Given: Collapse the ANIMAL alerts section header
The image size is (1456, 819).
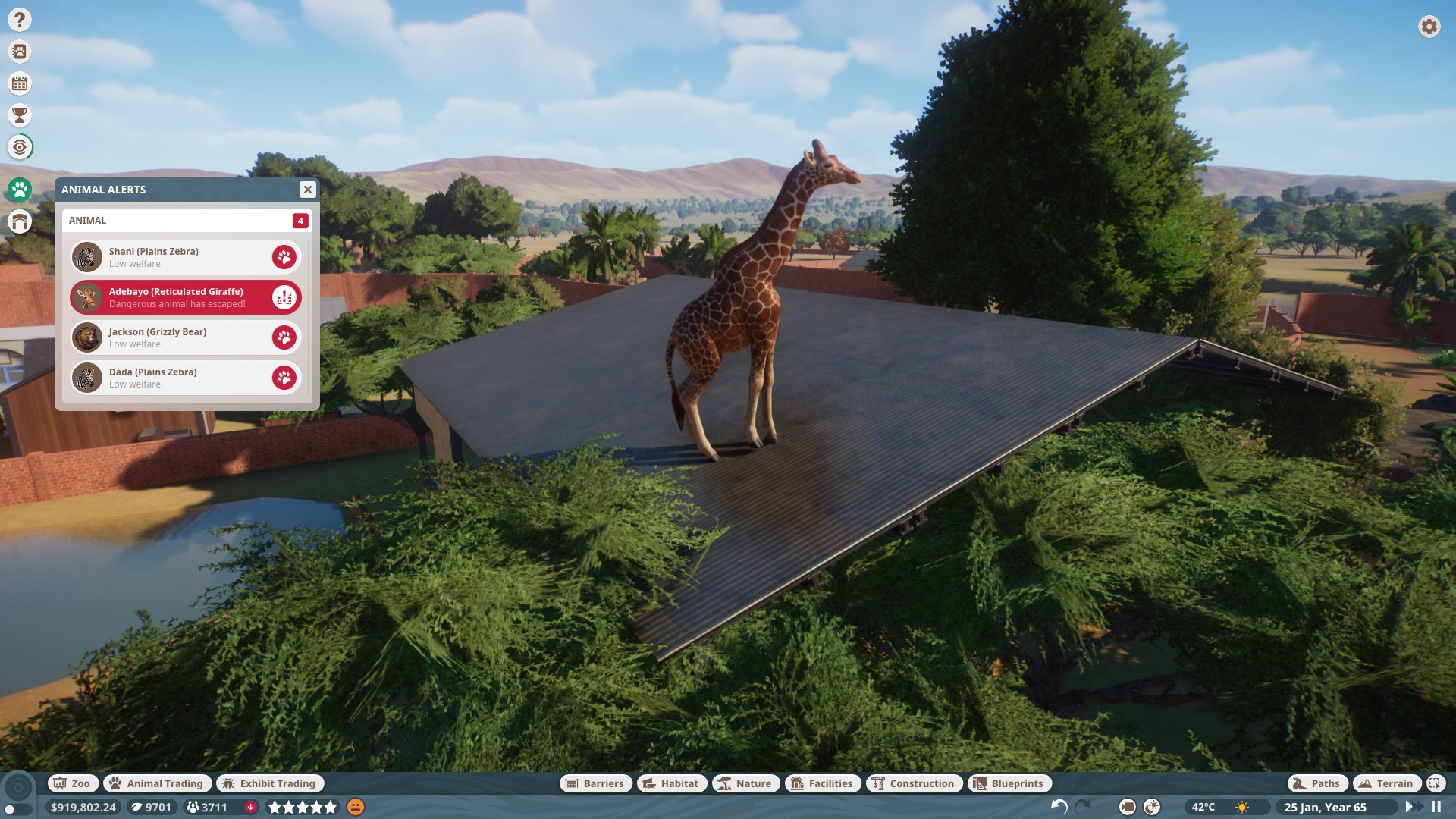Looking at the screenshot, I should click(187, 221).
